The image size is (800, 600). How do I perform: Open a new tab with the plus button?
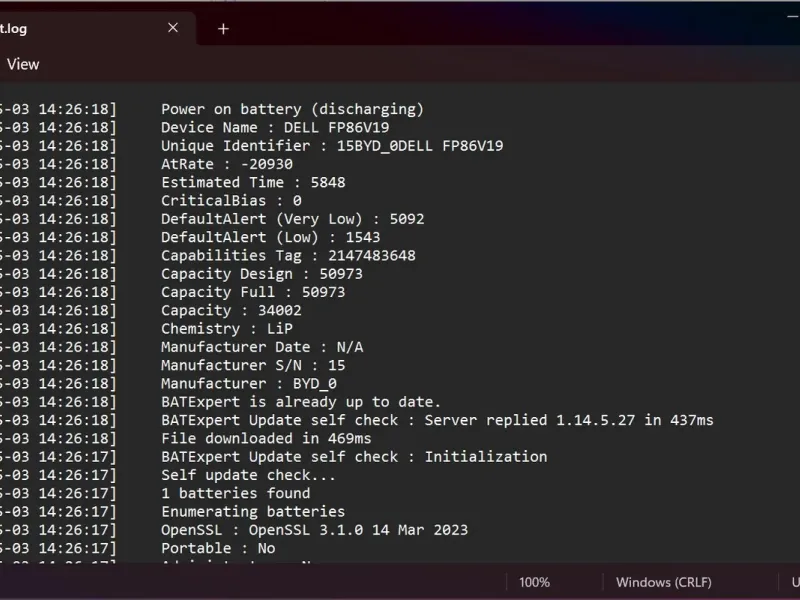coord(223,29)
